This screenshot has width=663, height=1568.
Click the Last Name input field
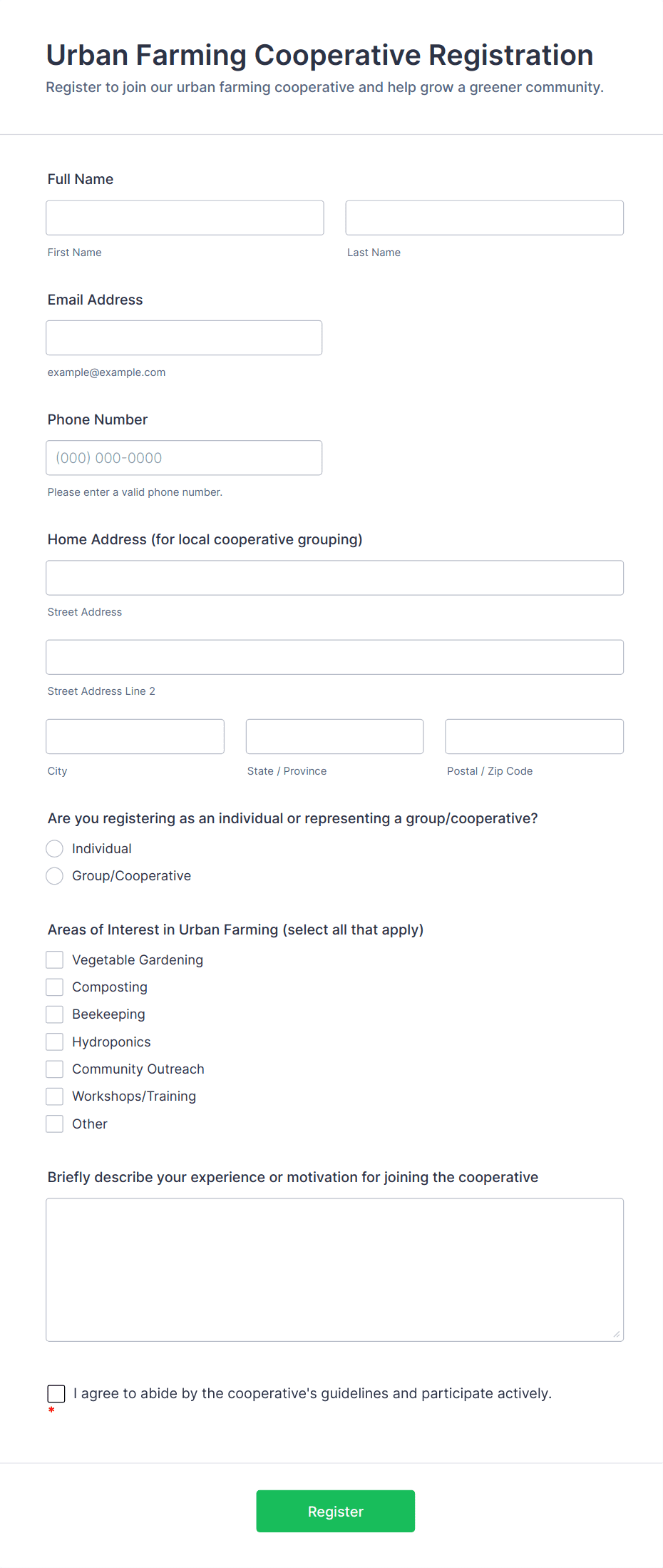[484, 218]
